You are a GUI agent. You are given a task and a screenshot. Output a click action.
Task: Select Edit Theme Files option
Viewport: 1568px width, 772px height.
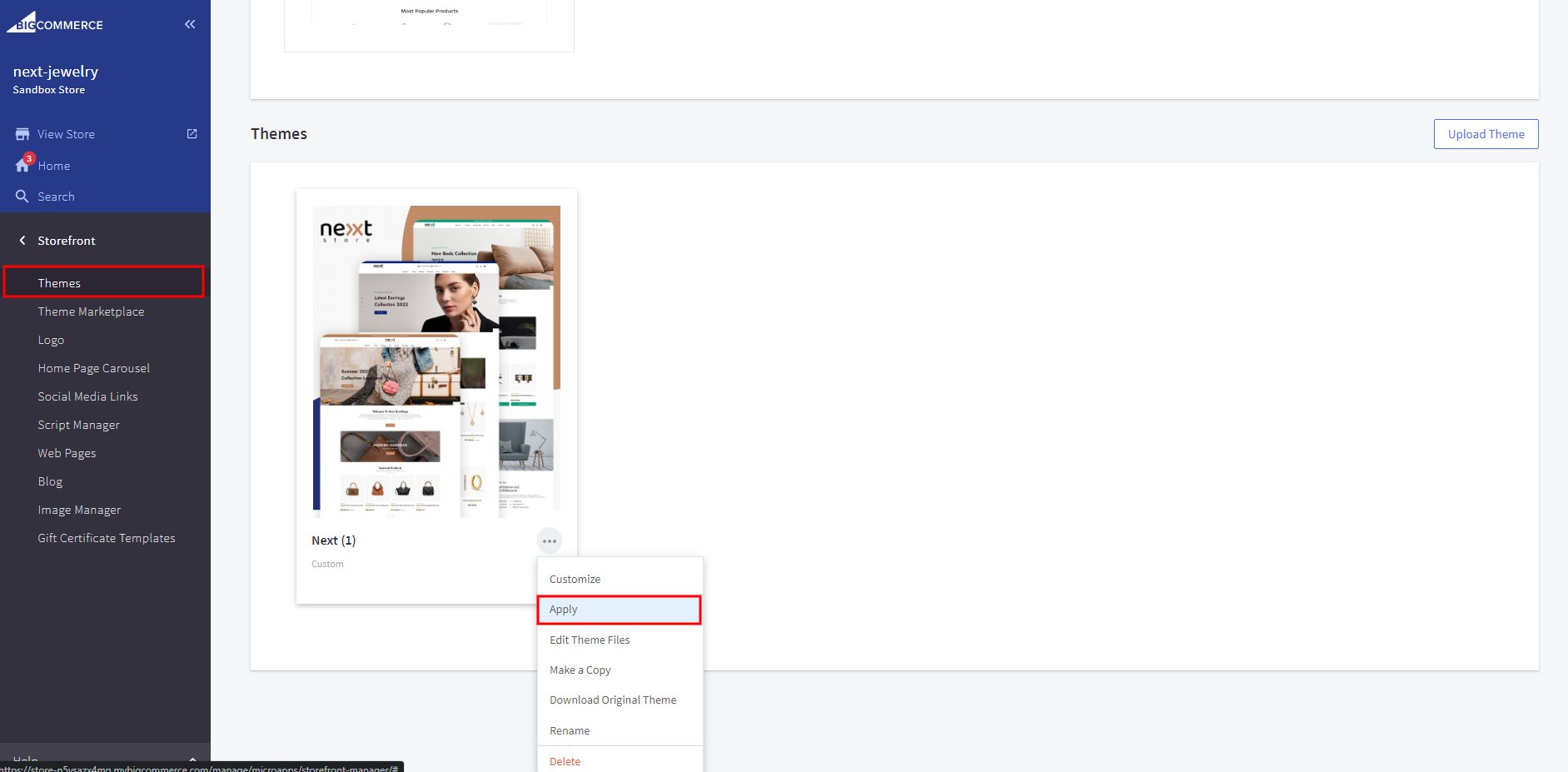coord(590,640)
